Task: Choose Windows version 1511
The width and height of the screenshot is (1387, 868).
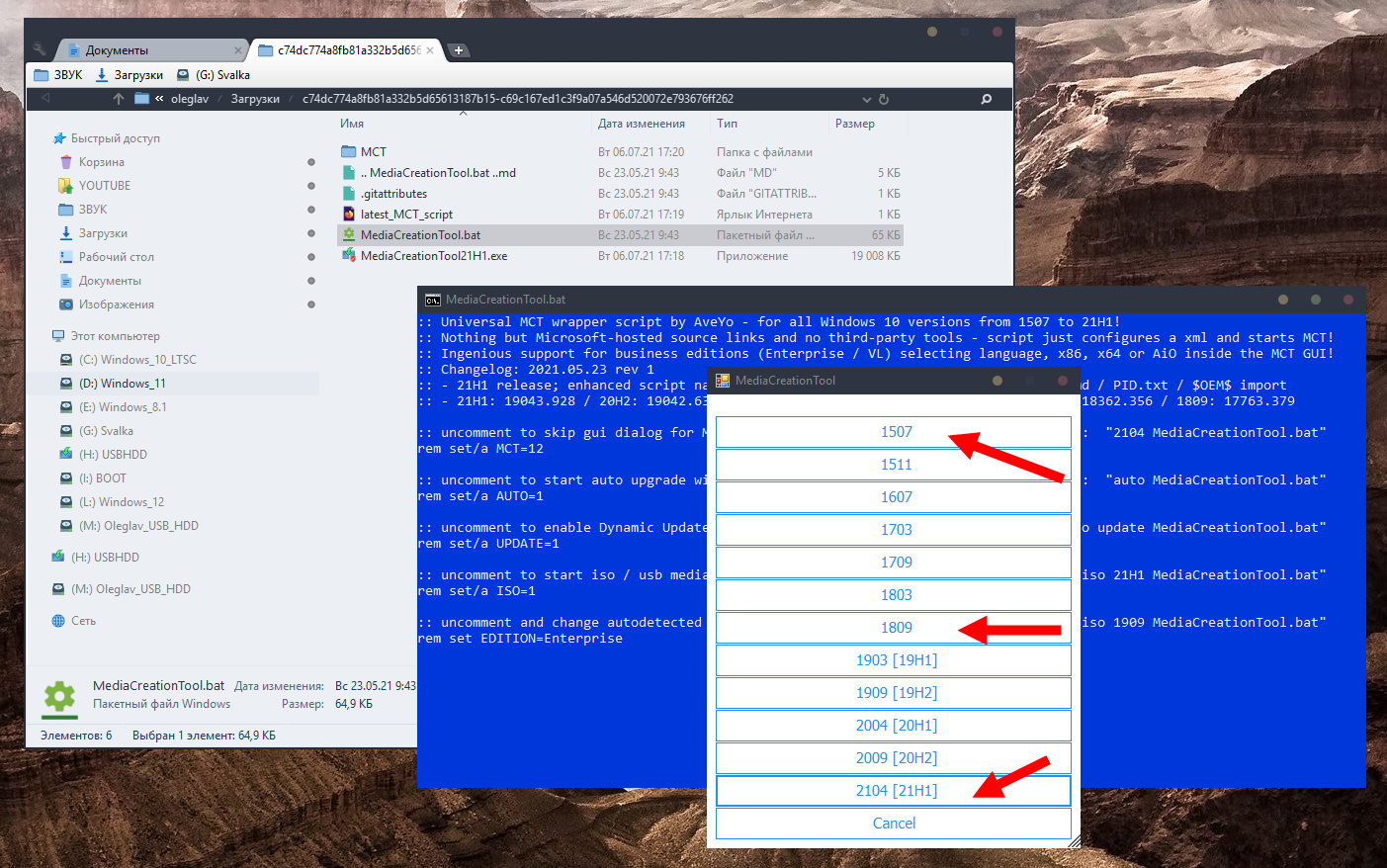Action: pyautogui.click(x=894, y=465)
